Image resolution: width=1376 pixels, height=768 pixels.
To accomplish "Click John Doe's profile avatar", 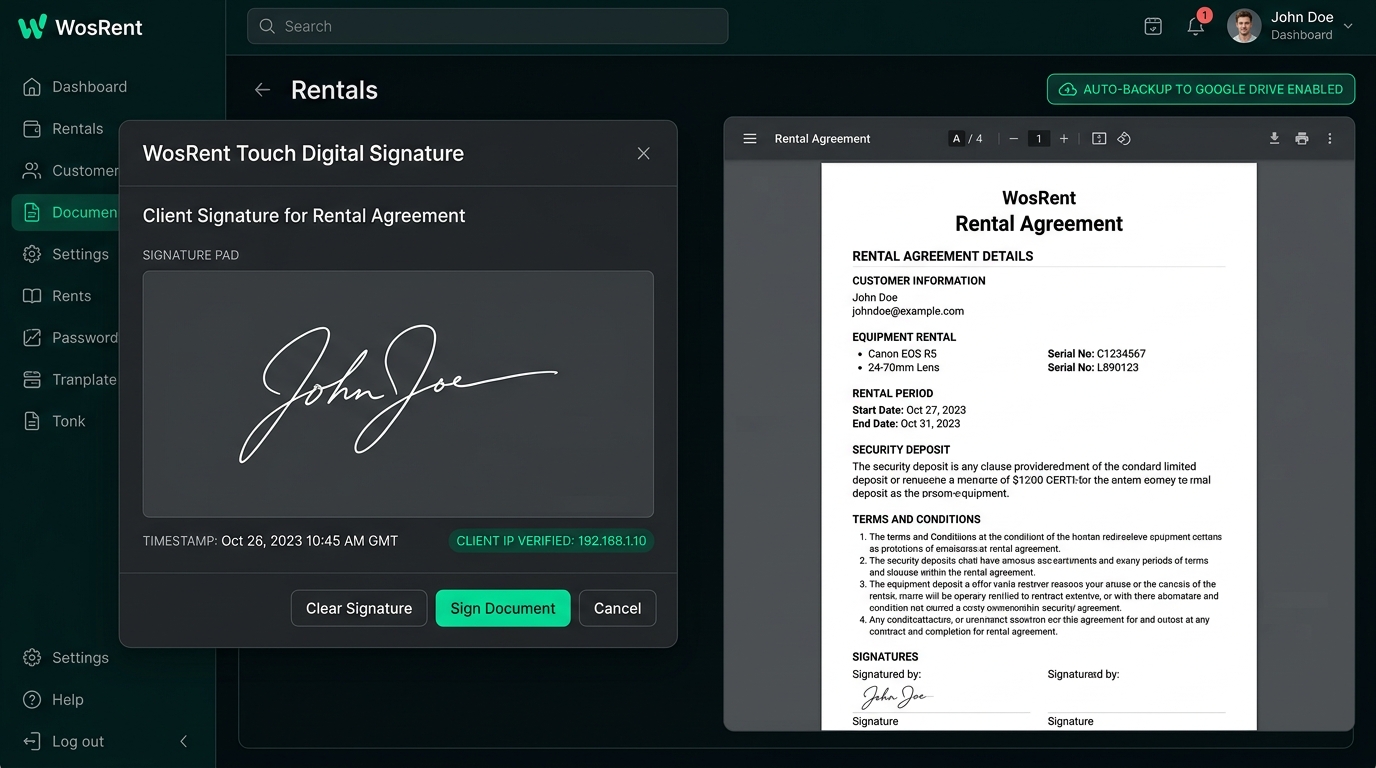I will (1244, 26).
